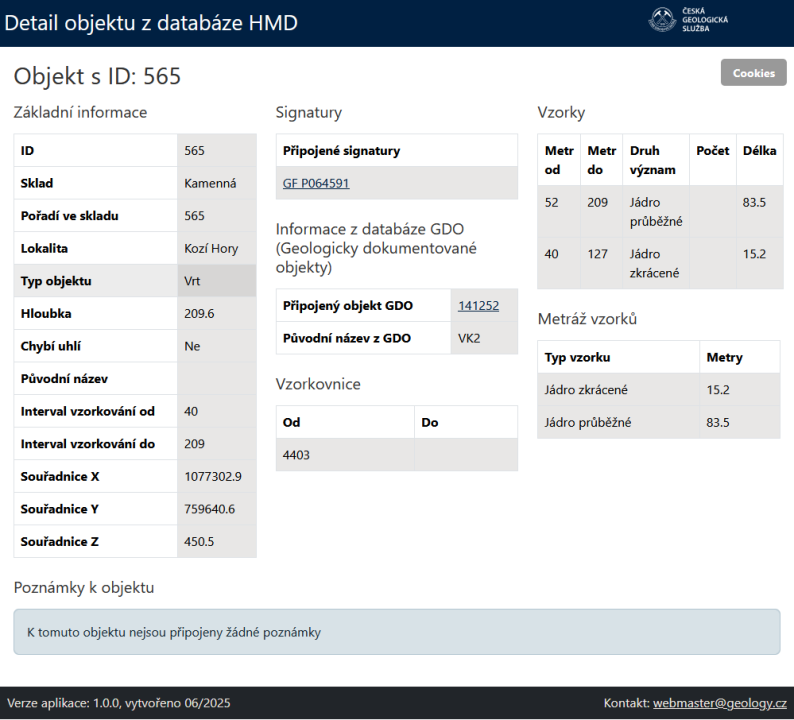The width and height of the screenshot is (794, 720).
Task: Email webmaster@geology.cz contact link
Action: 719,703
